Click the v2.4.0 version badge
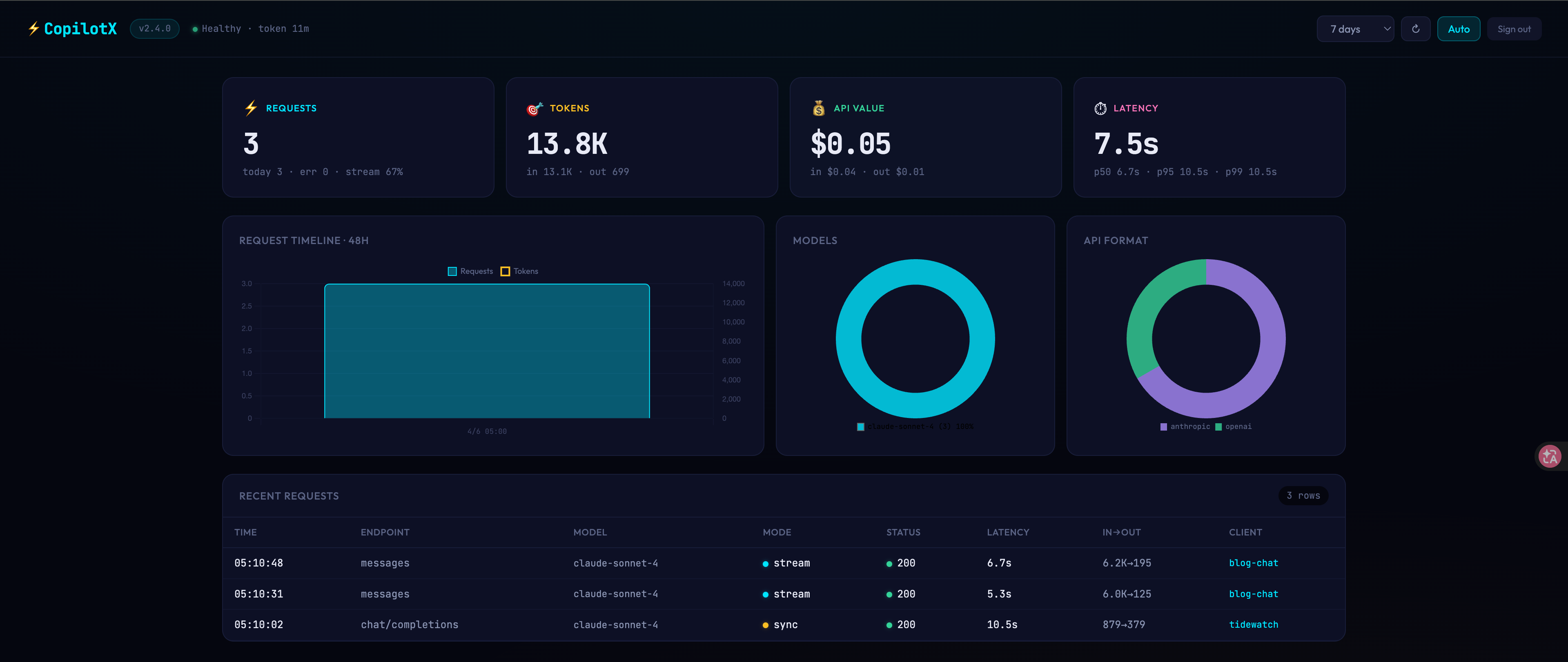This screenshot has width=1568, height=662. coord(155,29)
